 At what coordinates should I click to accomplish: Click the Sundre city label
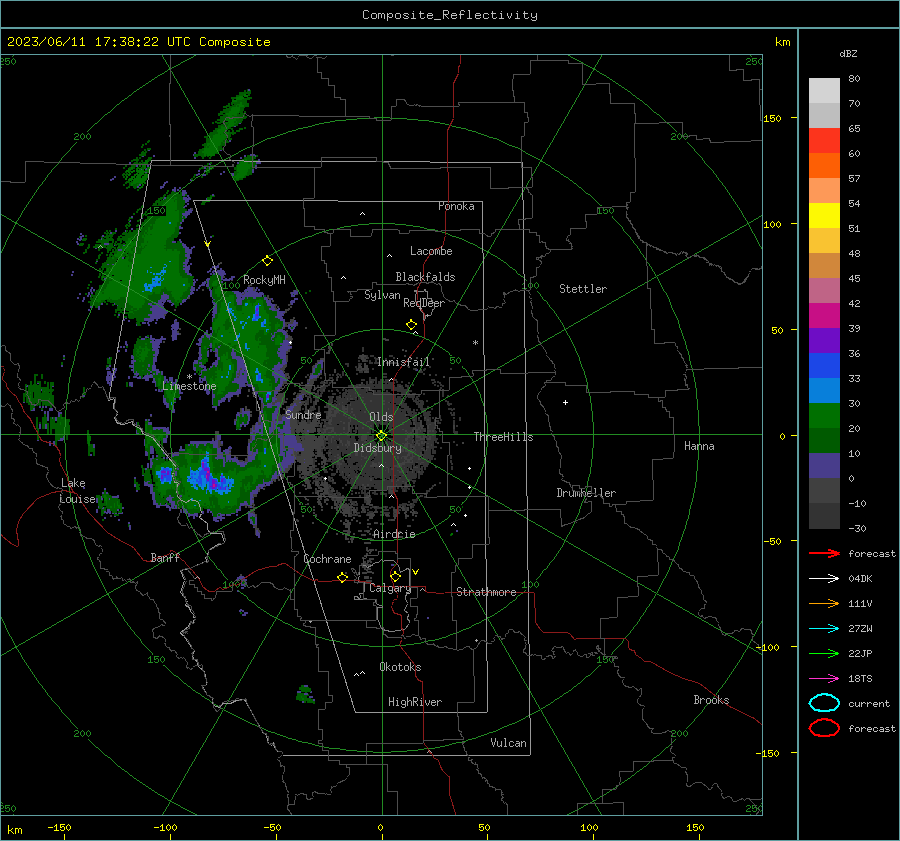coord(303,414)
